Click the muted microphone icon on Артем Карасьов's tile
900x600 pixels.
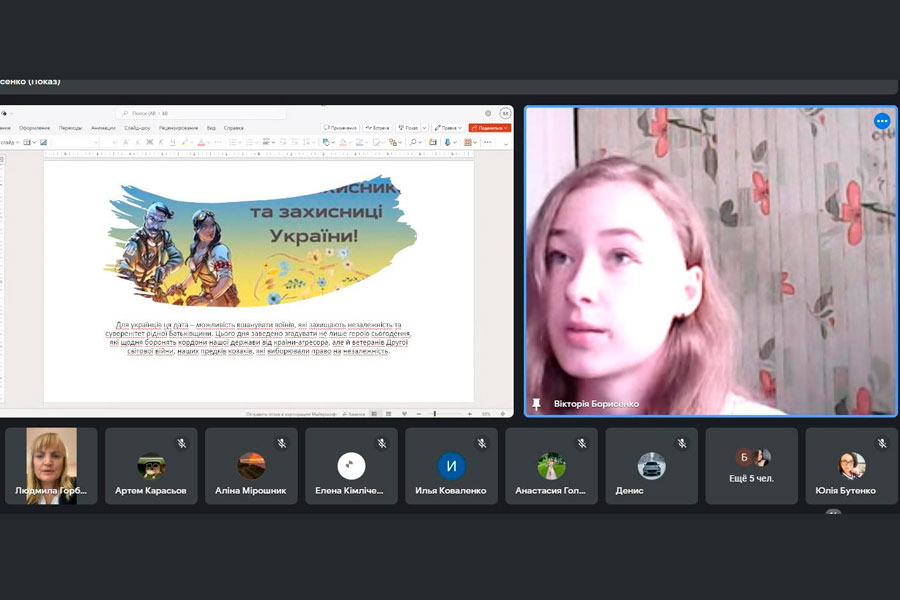(x=182, y=443)
